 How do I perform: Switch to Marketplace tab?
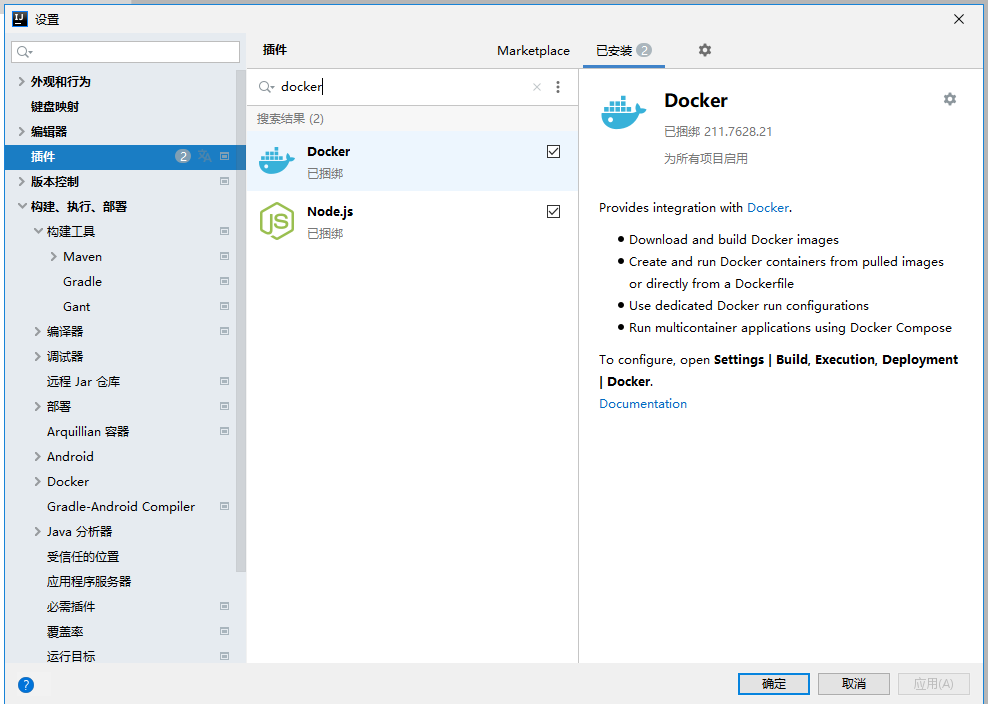pyautogui.click(x=533, y=50)
